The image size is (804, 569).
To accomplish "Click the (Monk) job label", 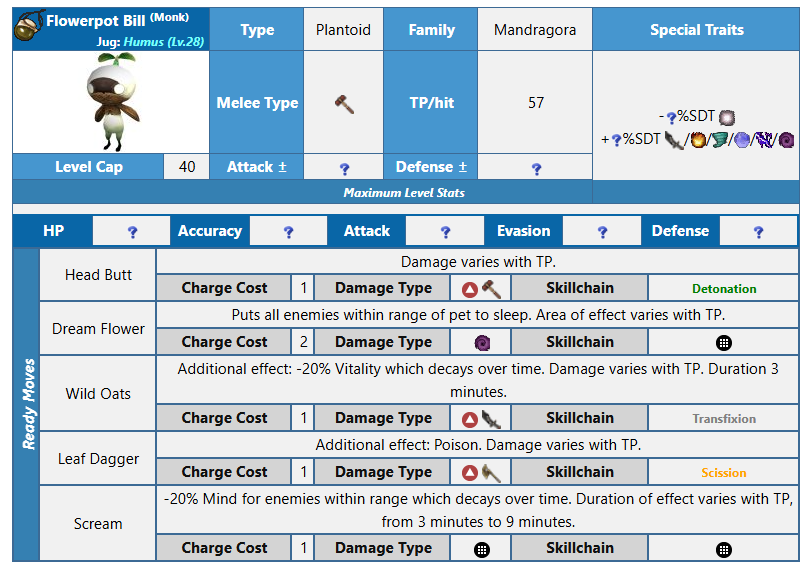I will click(x=170, y=17).
